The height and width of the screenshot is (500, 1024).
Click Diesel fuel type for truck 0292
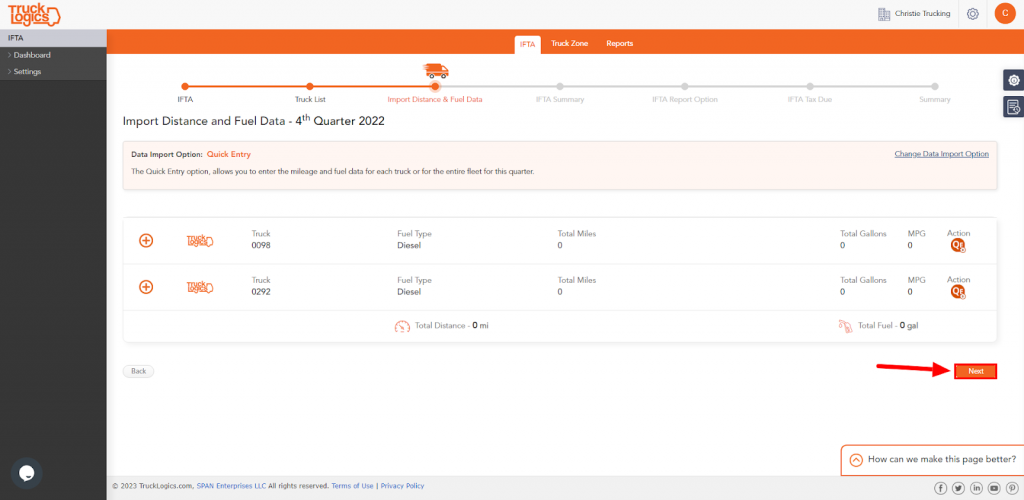[x=409, y=292]
